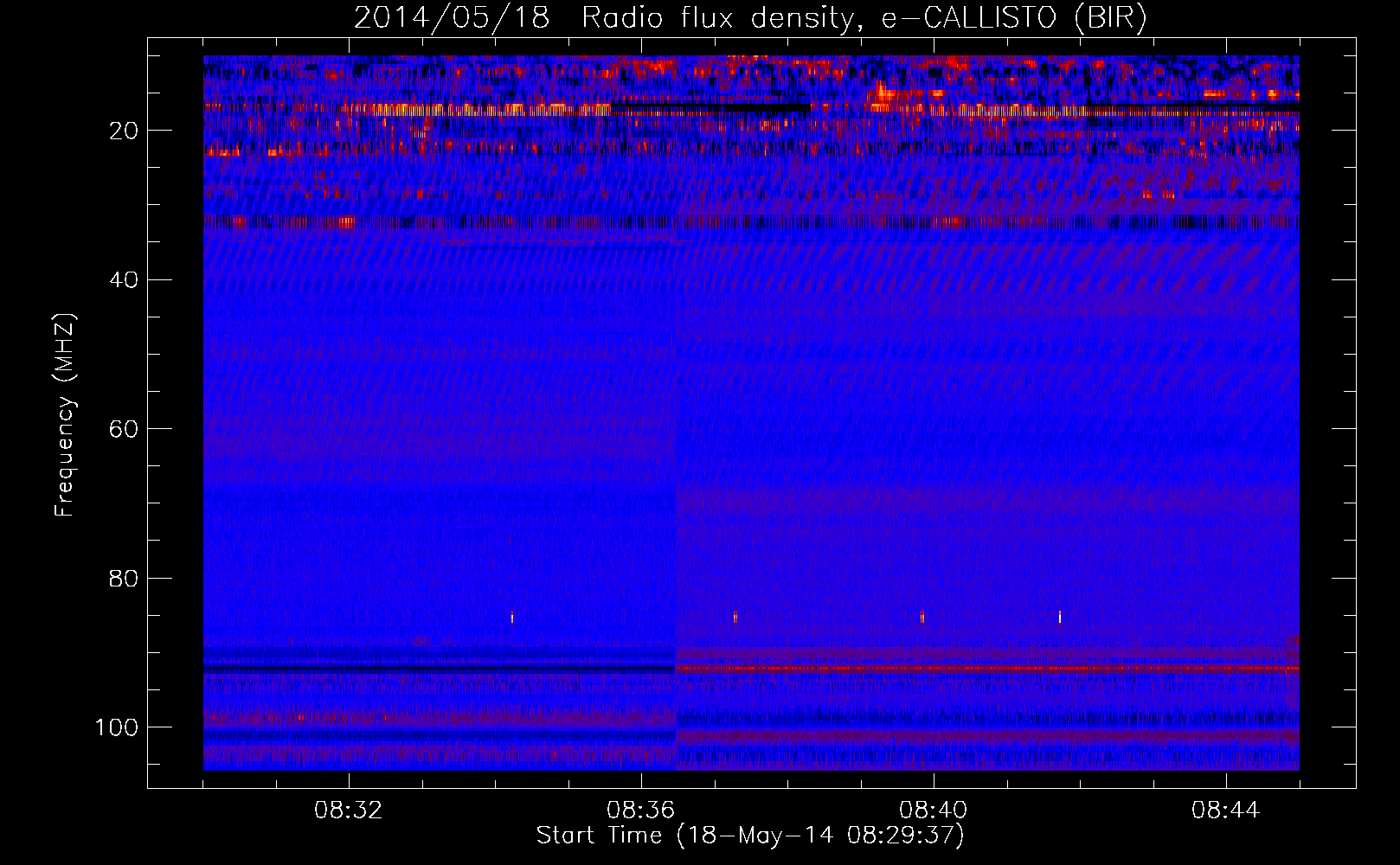This screenshot has height=865, width=1400.
Task: Click the 'Frequency (MHZ)' axis label
Action: click(x=65, y=415)
